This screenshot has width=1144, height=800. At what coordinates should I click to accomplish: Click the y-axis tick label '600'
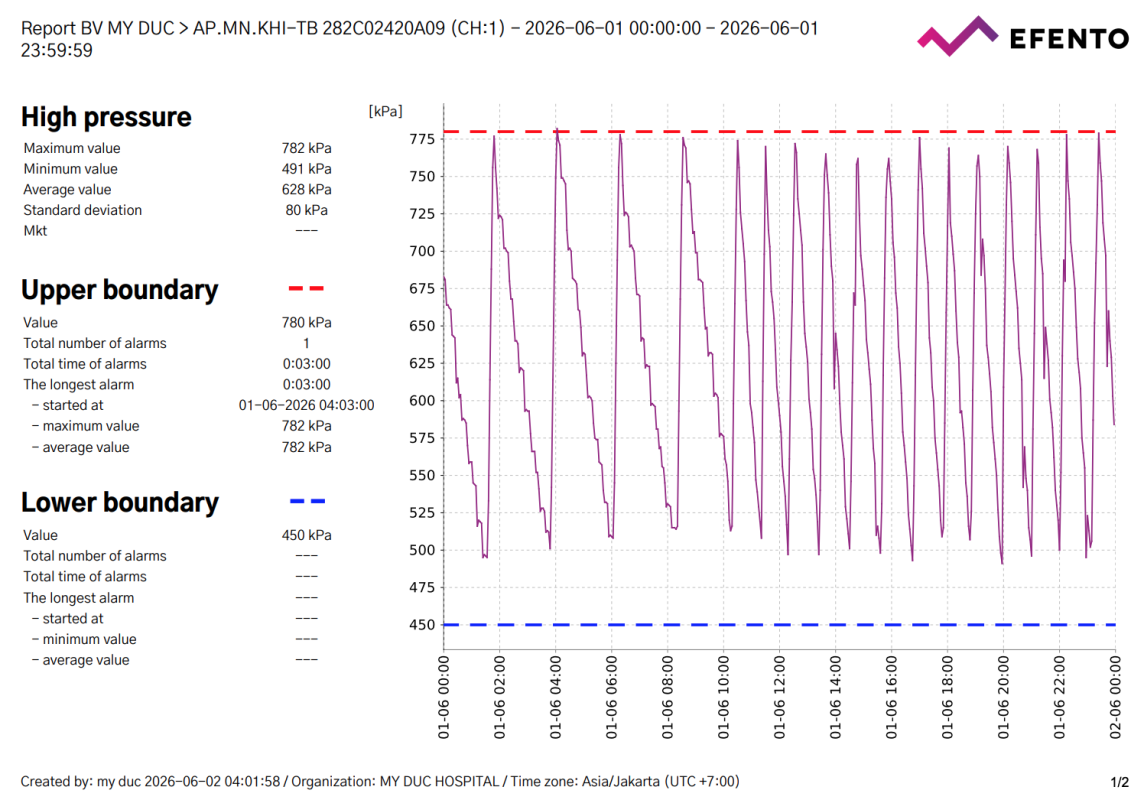(x=422, y=400)
